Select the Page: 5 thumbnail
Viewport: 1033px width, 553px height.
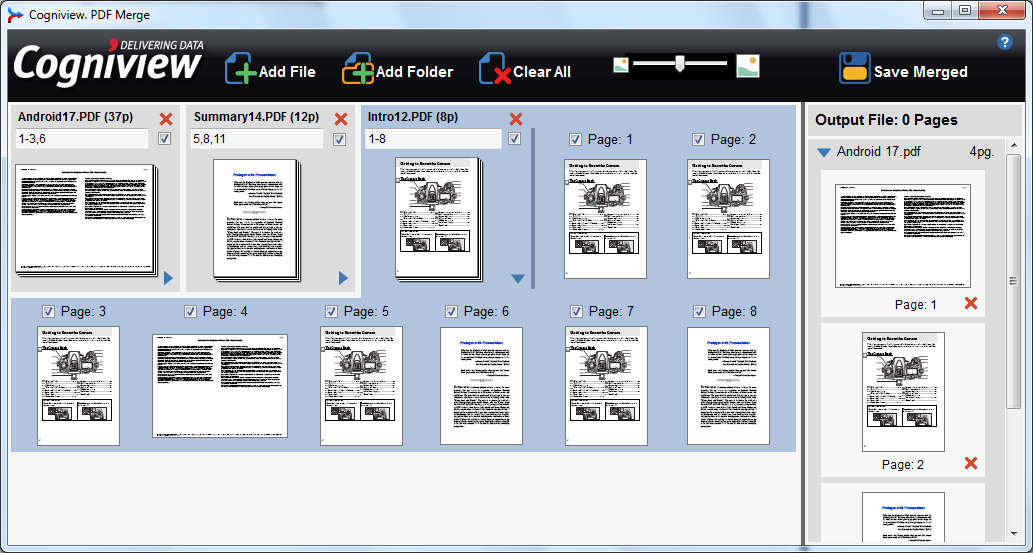[x=361, y=386]
